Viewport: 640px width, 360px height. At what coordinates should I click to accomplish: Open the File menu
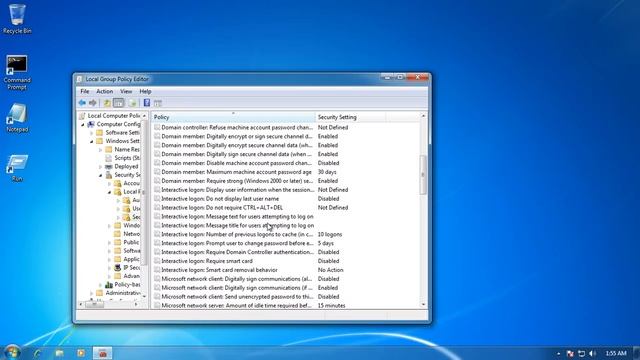coord(84,91)
